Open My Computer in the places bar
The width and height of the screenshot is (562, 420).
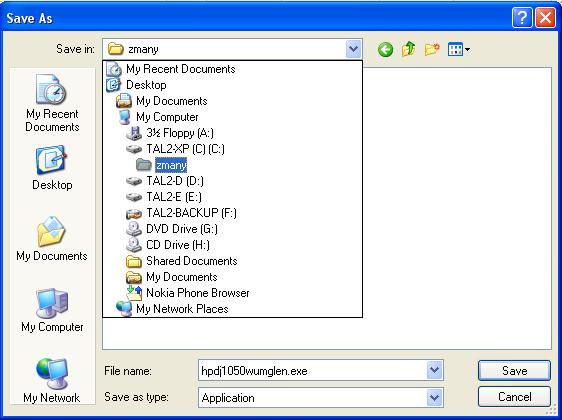click(52, 310)
